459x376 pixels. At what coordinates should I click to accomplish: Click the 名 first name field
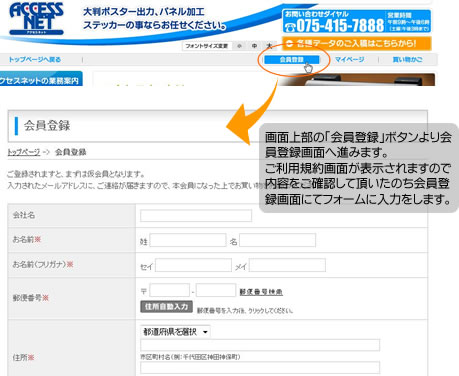(277, 240)
